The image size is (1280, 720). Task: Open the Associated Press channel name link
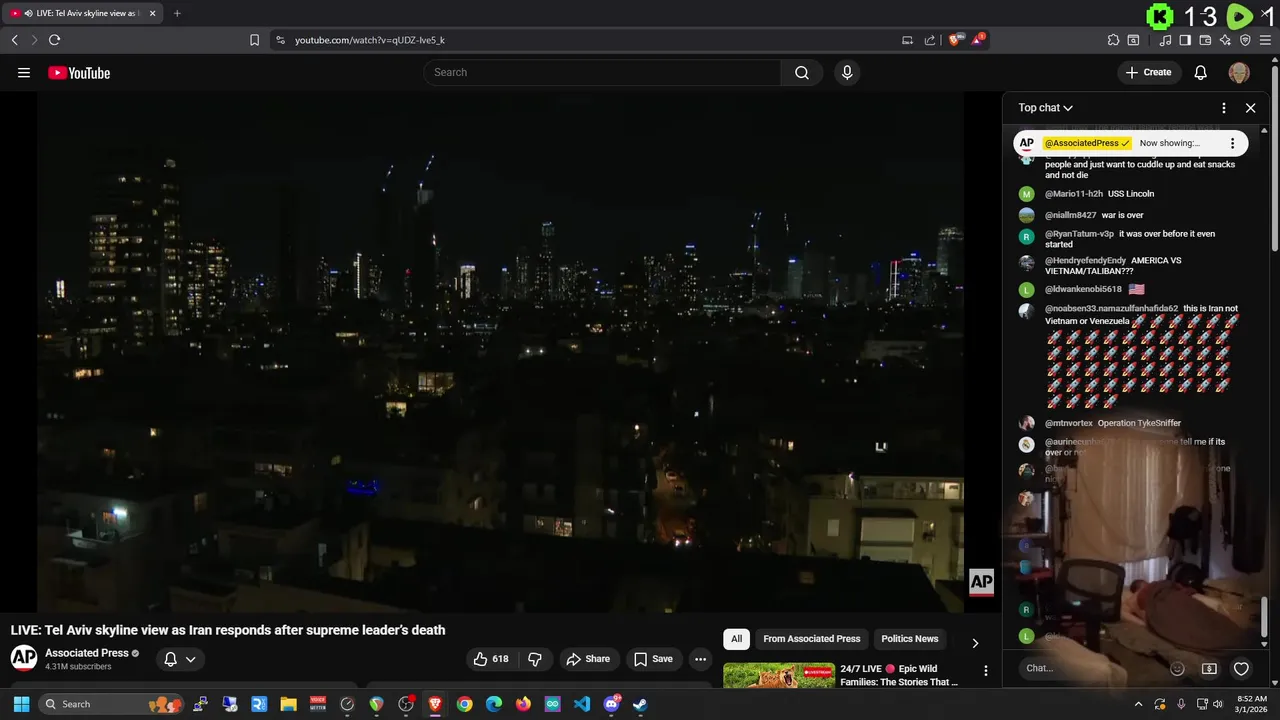pyautogui.click(x=87, y=653)
